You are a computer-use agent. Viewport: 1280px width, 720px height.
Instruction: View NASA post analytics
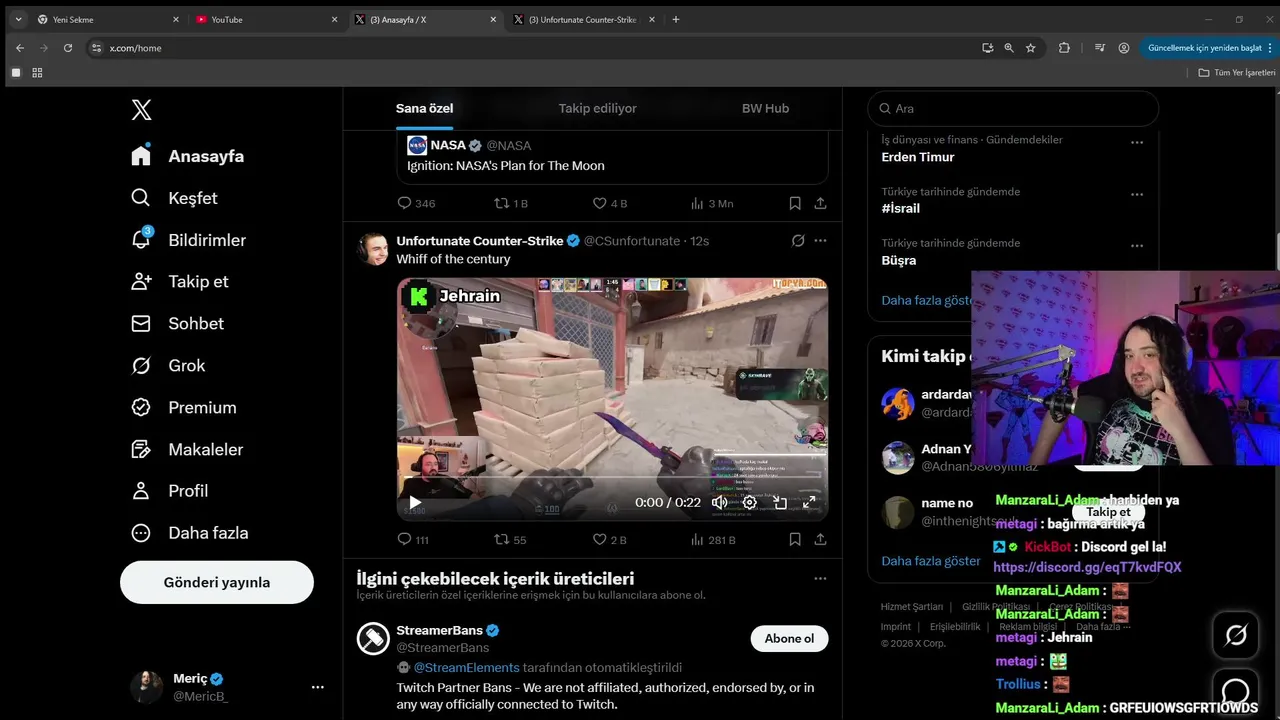[711, 203]
